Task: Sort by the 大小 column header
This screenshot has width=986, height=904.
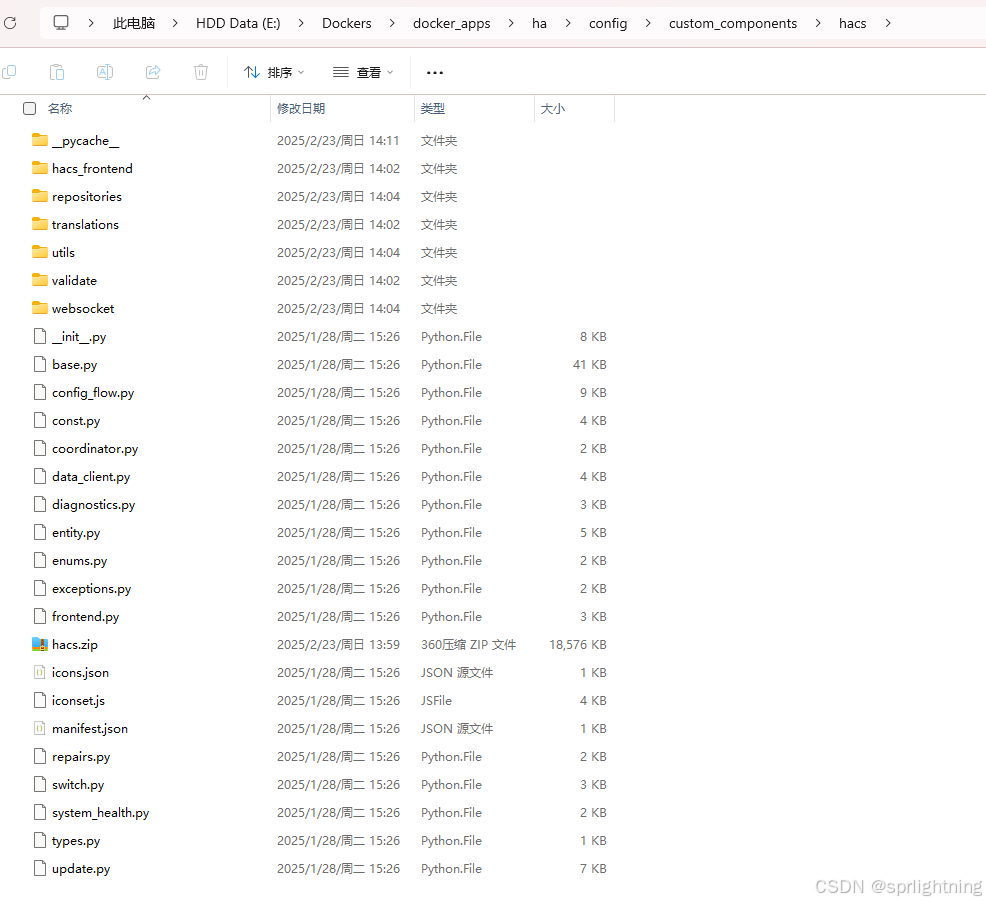Action: tap(553, 109)
